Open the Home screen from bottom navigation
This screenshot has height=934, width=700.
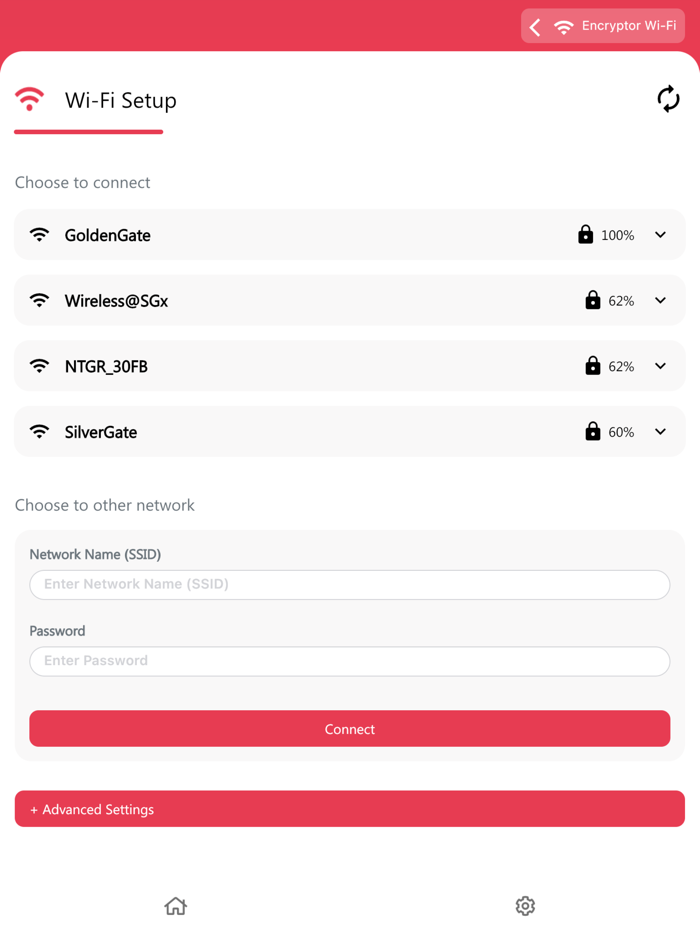point(175,905)
